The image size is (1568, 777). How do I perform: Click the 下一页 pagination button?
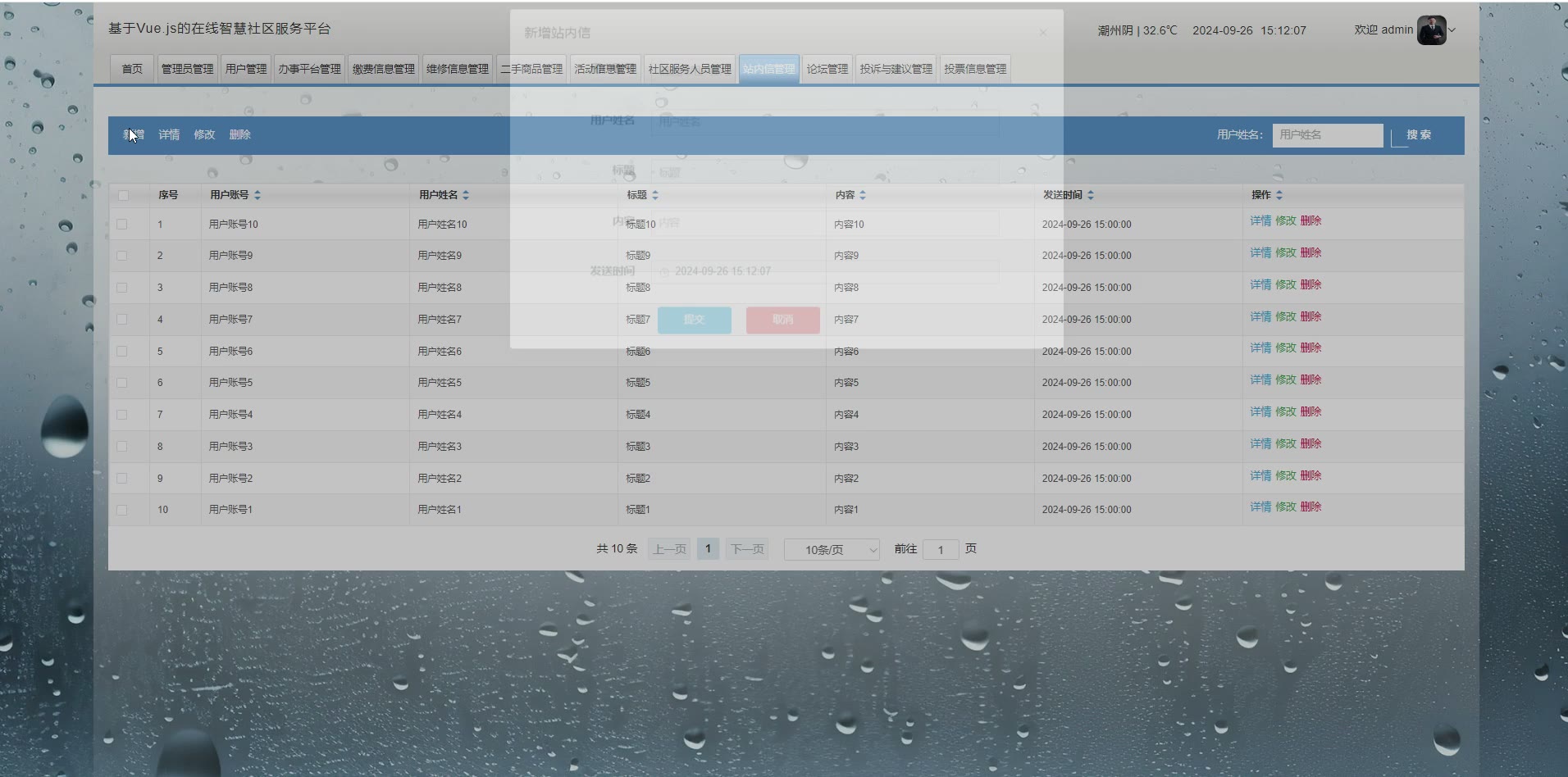(x=747, y=549)
